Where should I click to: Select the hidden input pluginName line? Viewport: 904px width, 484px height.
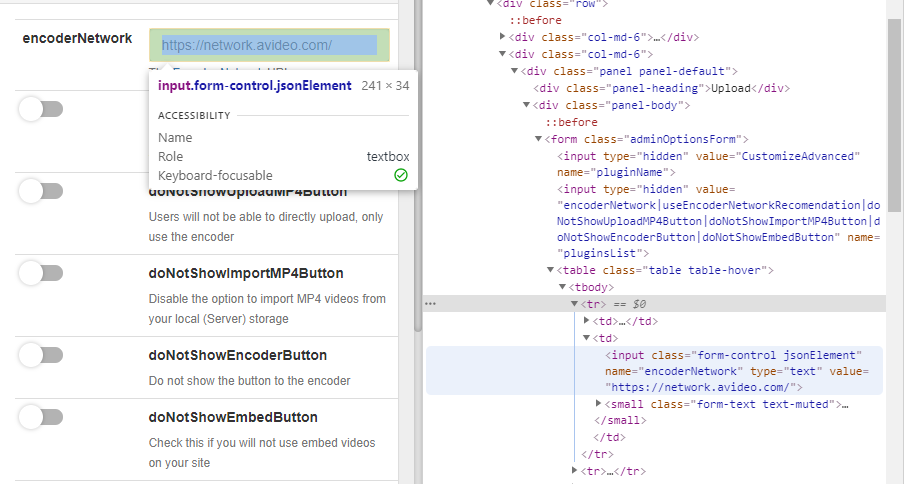pos(709,164)
